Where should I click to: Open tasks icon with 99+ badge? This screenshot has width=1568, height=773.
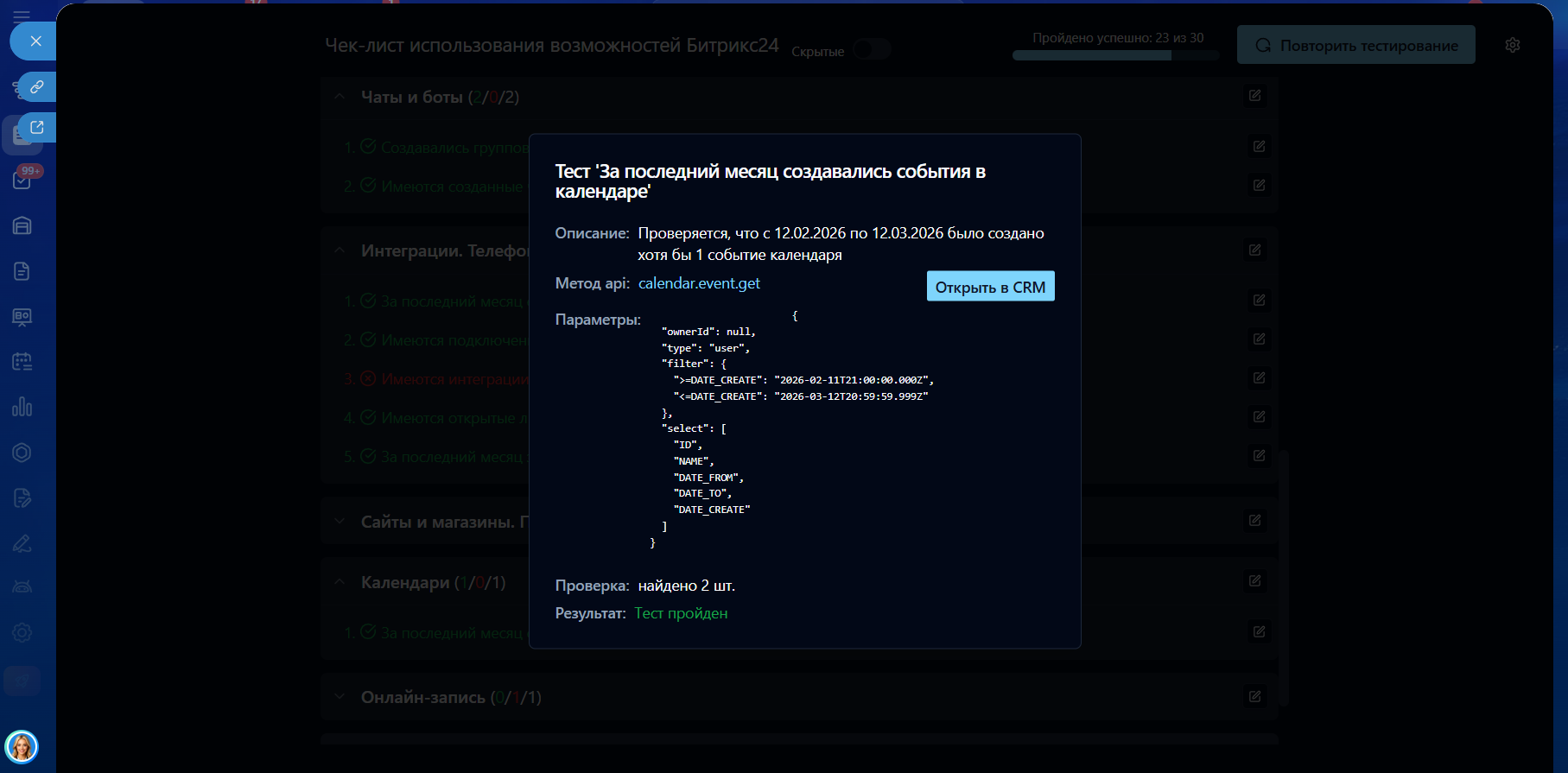[x=22, y=180]
